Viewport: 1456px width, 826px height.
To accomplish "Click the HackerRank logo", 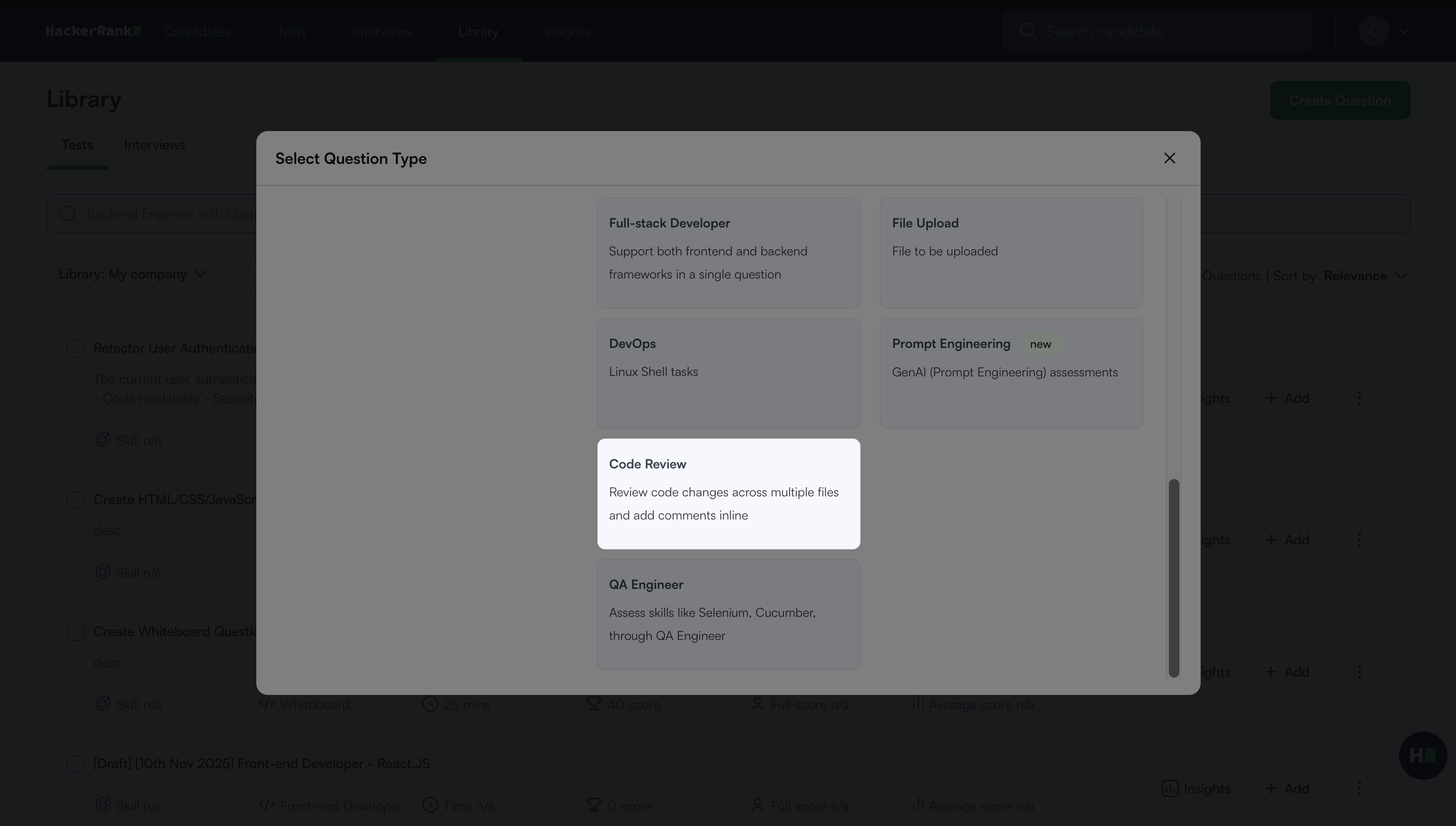I will [x=93, y=31].
